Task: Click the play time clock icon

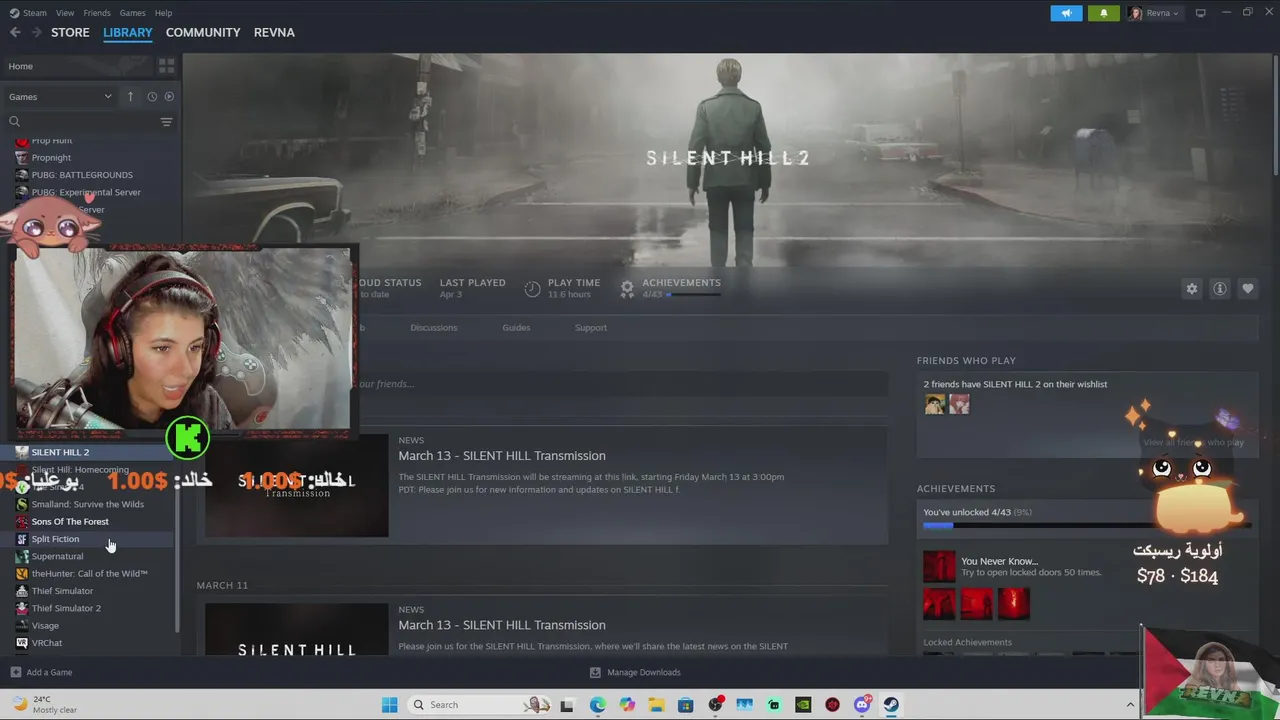Action: (x=532, y=288)
